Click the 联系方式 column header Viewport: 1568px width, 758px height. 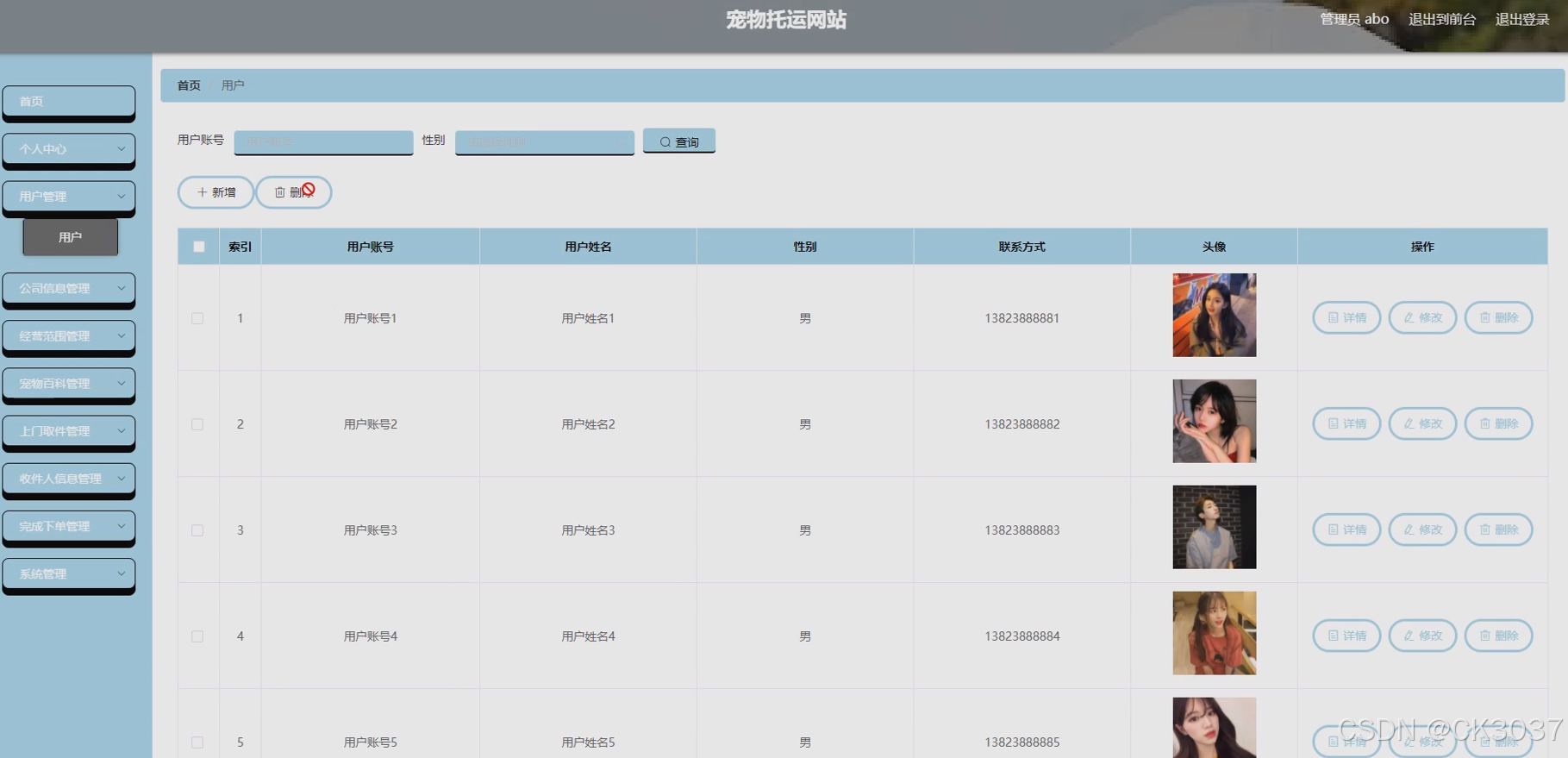(1021, 247)
